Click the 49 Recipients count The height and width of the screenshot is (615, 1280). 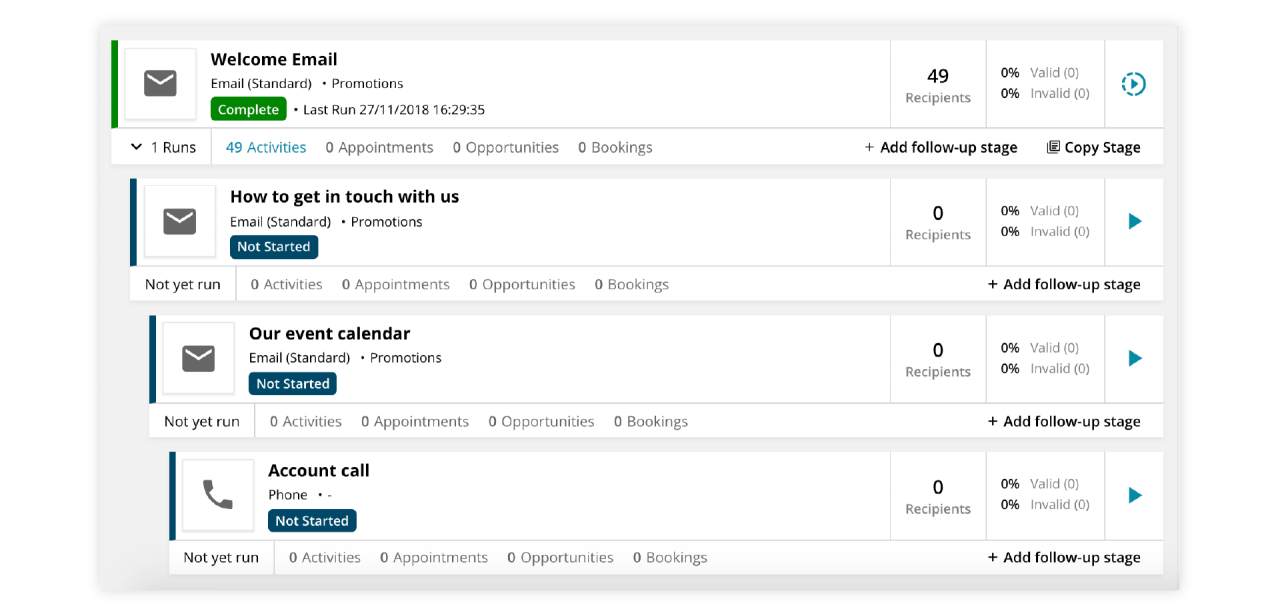tap(938, 84)
